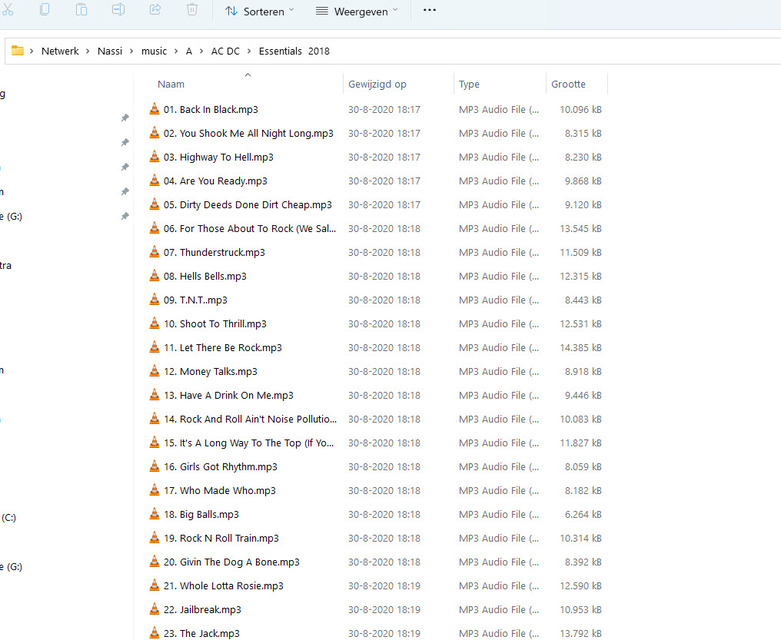The width and height of the screenshot is (781, 640).
Task: Select VLC icon of 01. Back In Black.mp3
Action: (x=154, y=109)
